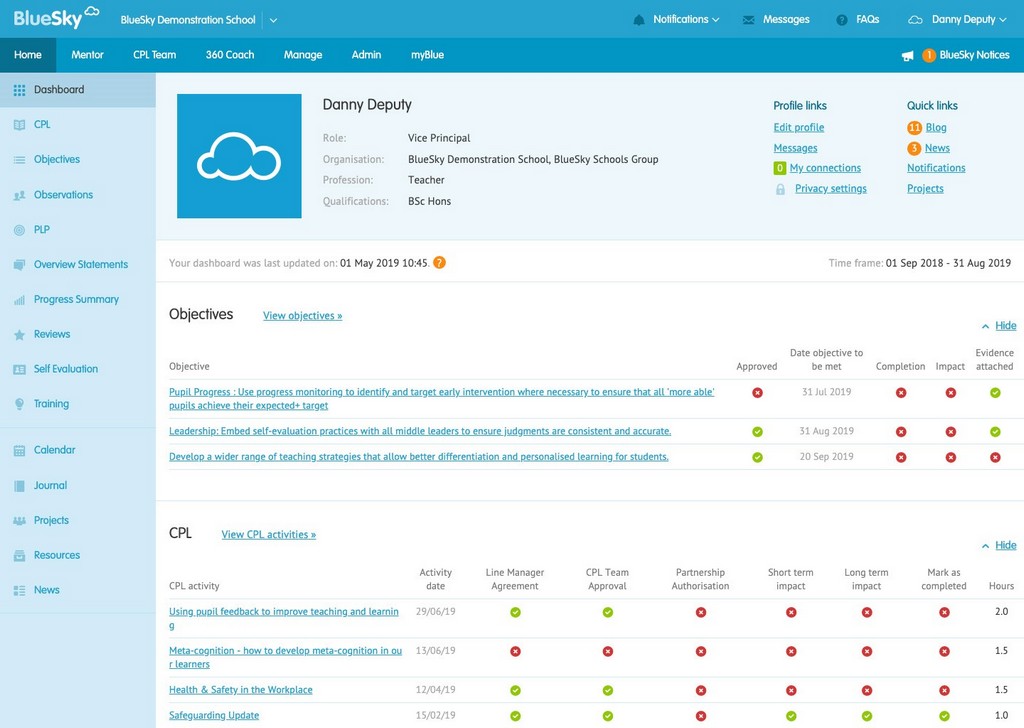The width and height of the screenshot is (1024, 728).
Task: Click the Resources box icon
Action: tap(20, 556)
